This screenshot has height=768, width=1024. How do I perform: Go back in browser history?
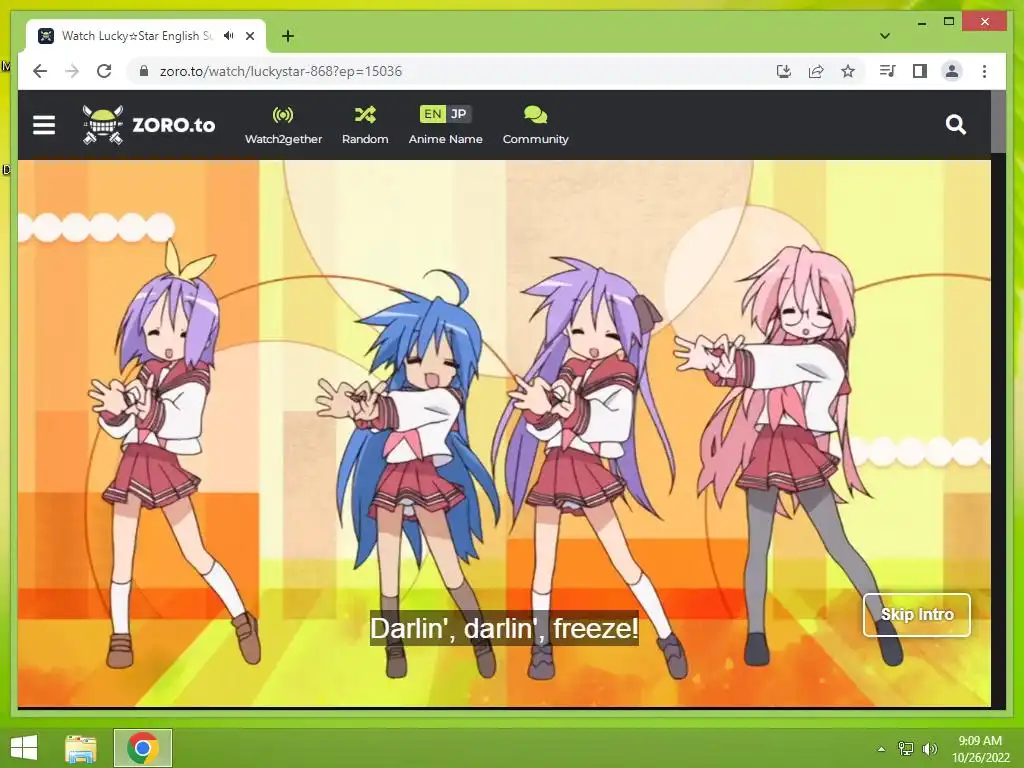click(x=40, y=71)
